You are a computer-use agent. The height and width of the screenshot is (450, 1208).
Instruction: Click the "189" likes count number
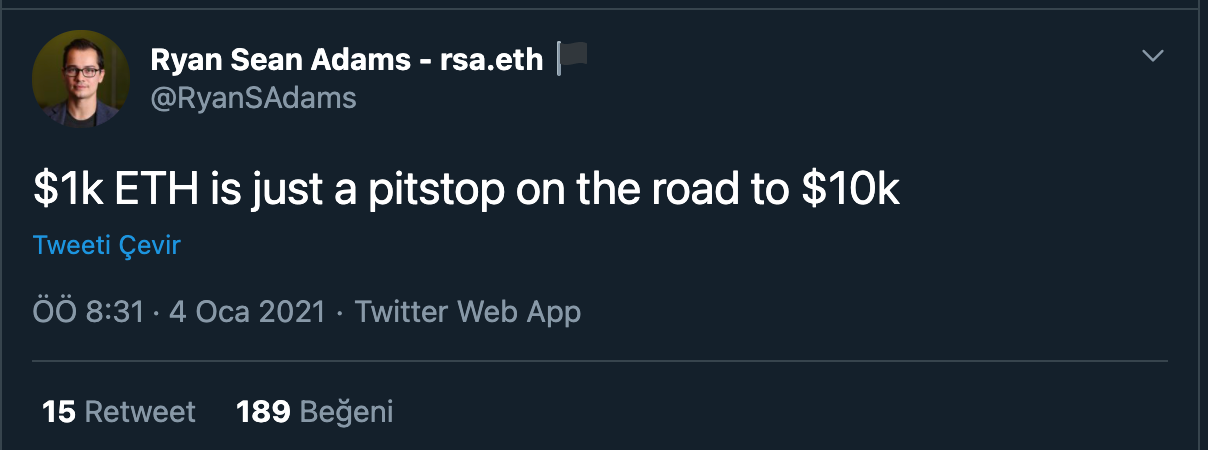pos(263,411)
